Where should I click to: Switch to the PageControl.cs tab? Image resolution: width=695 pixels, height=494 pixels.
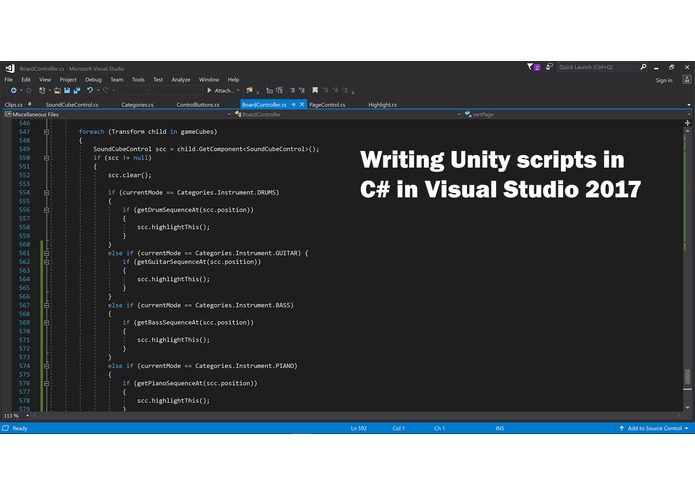click(327, 105)
